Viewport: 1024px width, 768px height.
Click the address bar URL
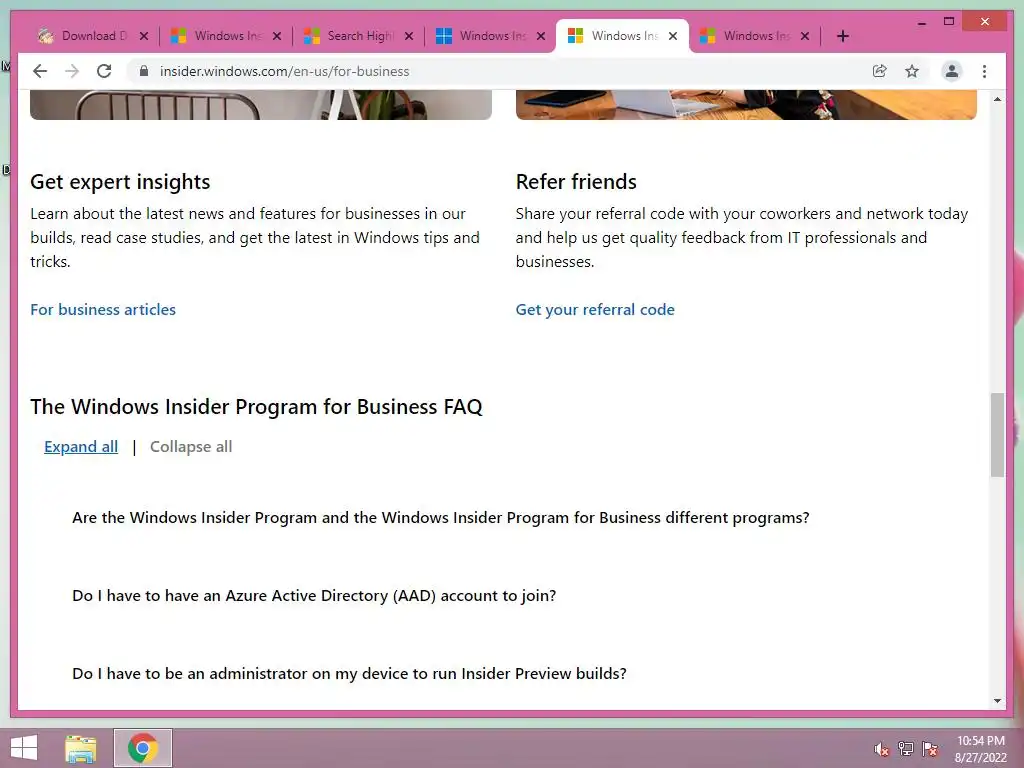285,71
